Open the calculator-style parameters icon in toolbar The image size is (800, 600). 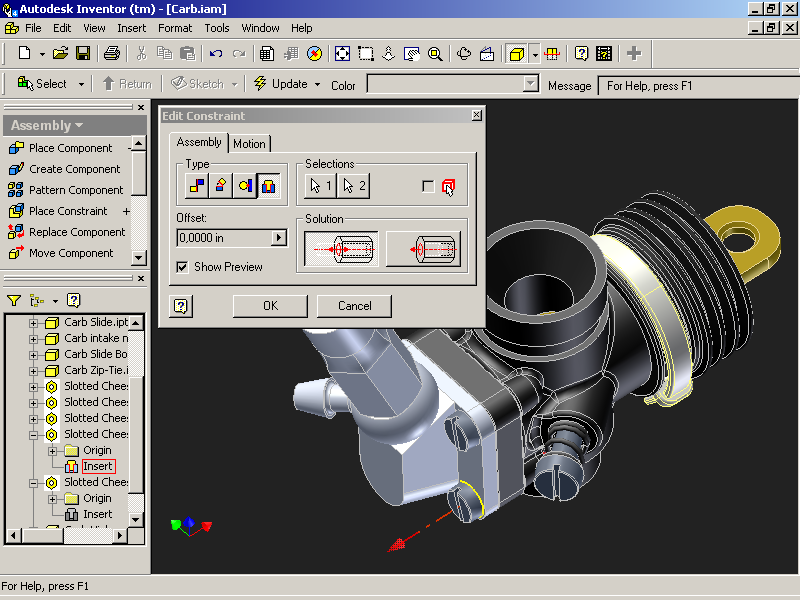tap(267, 53)
